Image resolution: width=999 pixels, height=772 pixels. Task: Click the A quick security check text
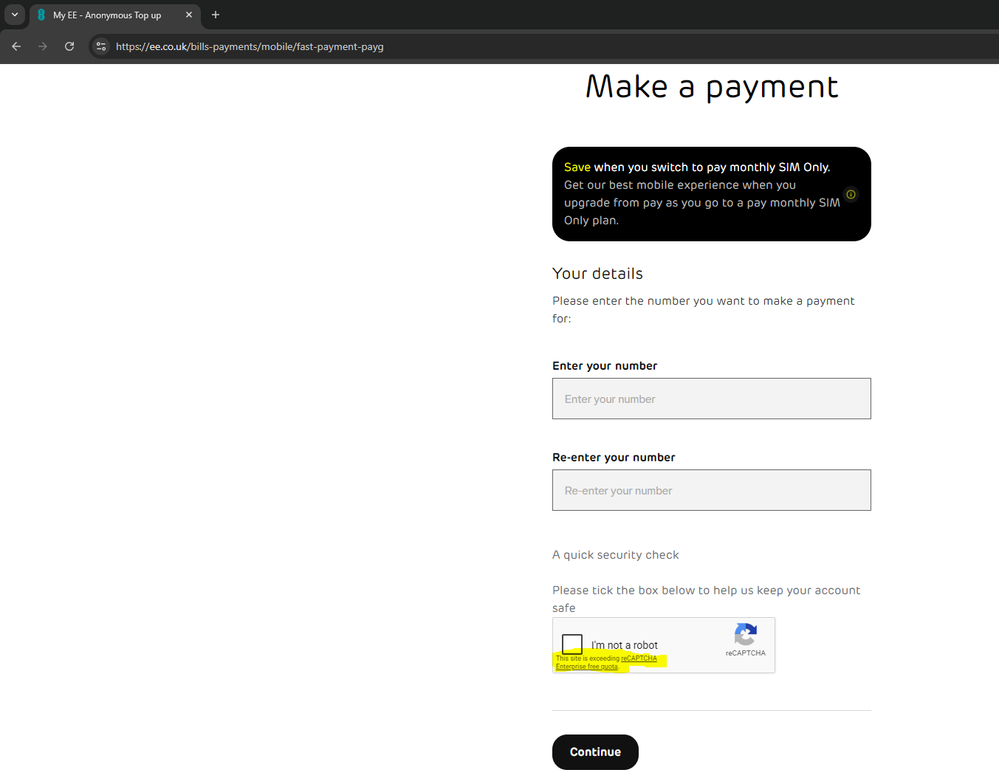[615, 555]
